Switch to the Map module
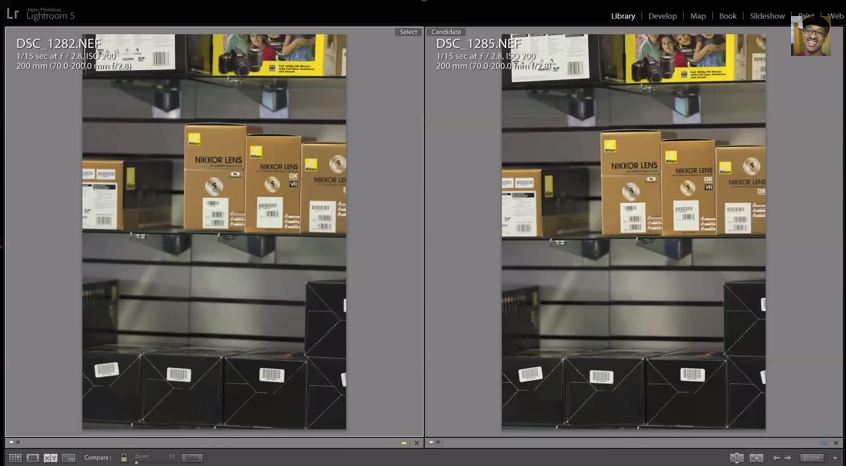846x466 pixels. [698, 16]
